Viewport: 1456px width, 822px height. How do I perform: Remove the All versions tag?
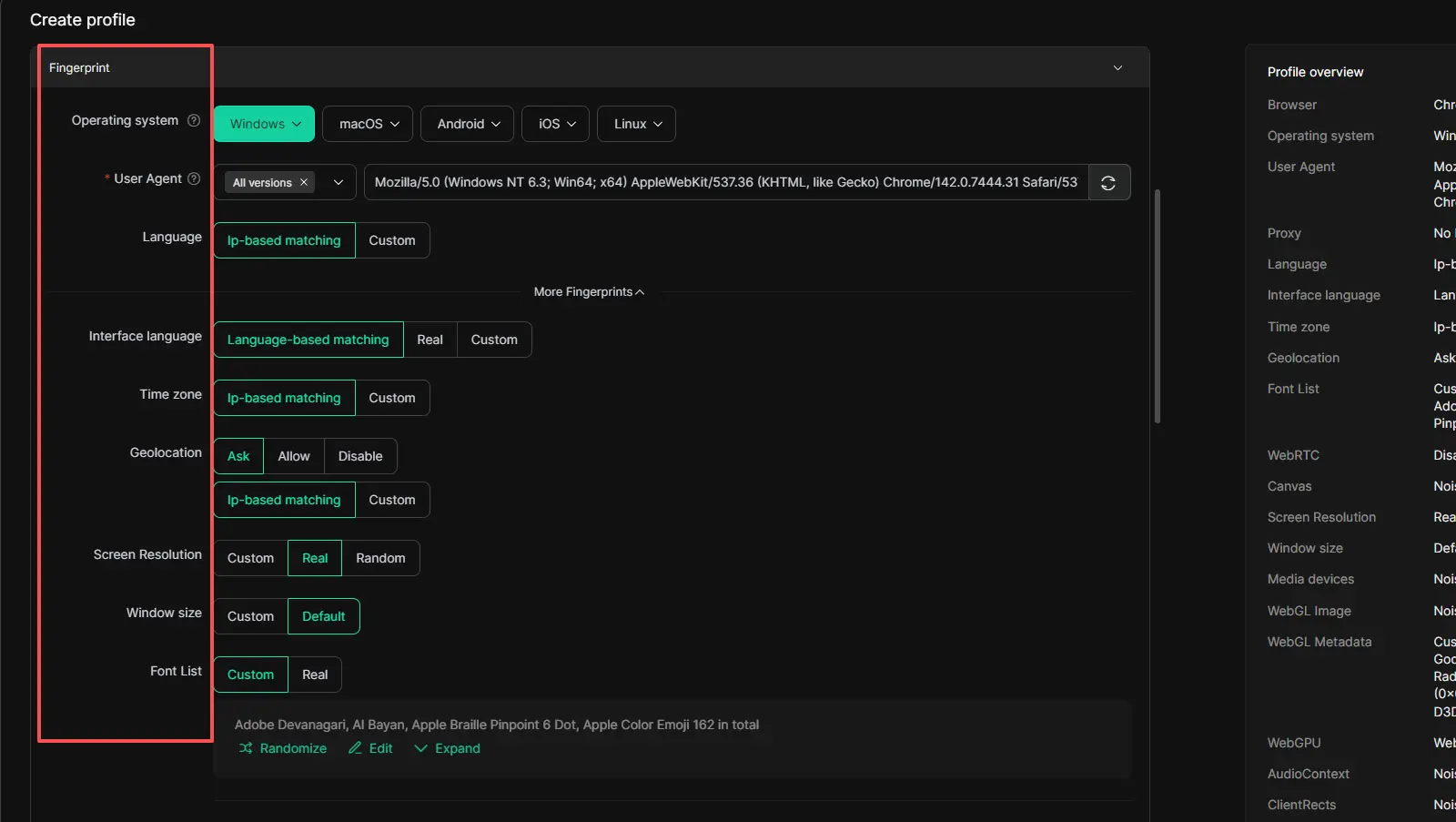(304, 183)
